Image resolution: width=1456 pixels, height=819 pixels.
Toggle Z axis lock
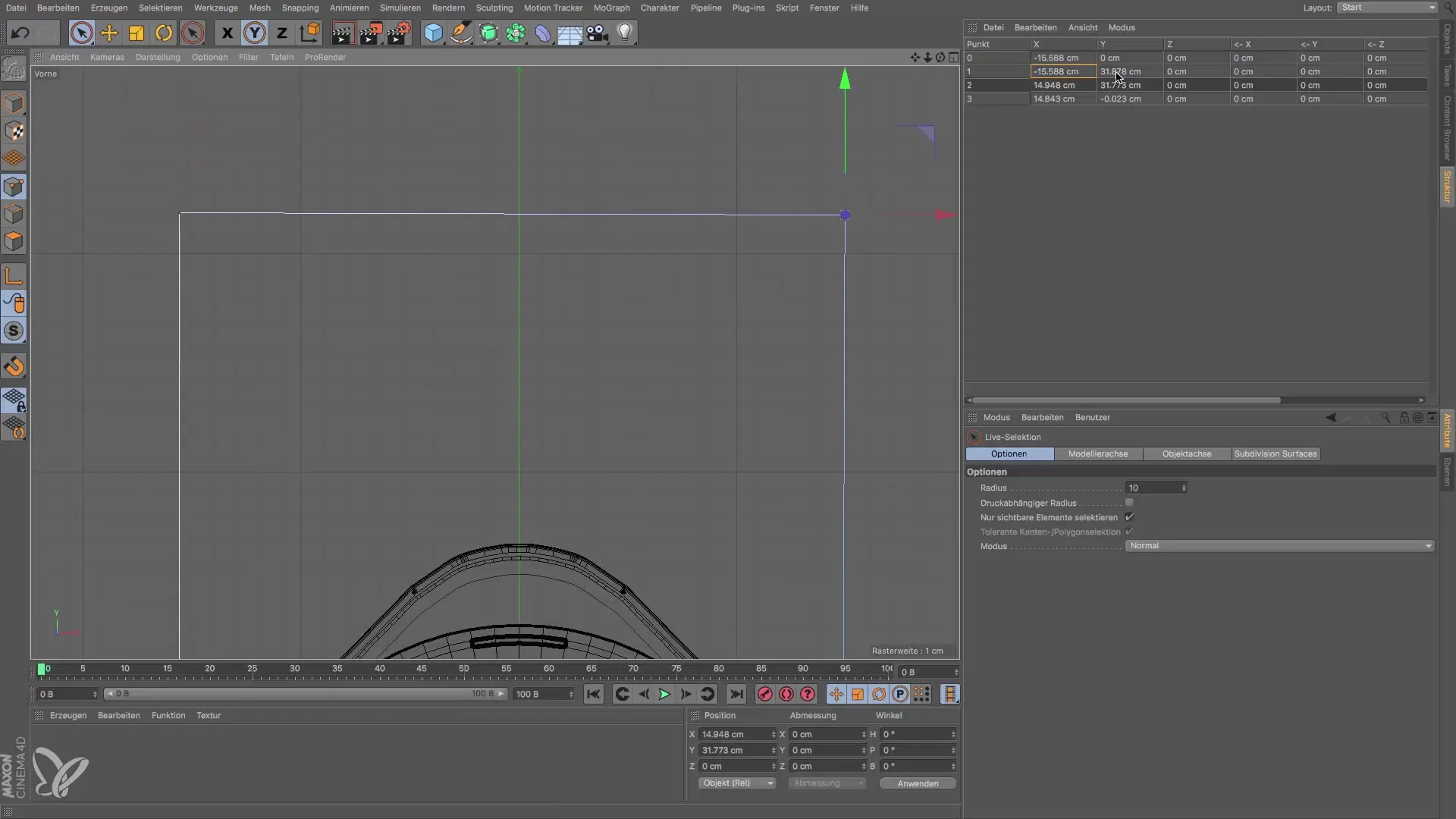pyautogui.click(x=282, y=33)
